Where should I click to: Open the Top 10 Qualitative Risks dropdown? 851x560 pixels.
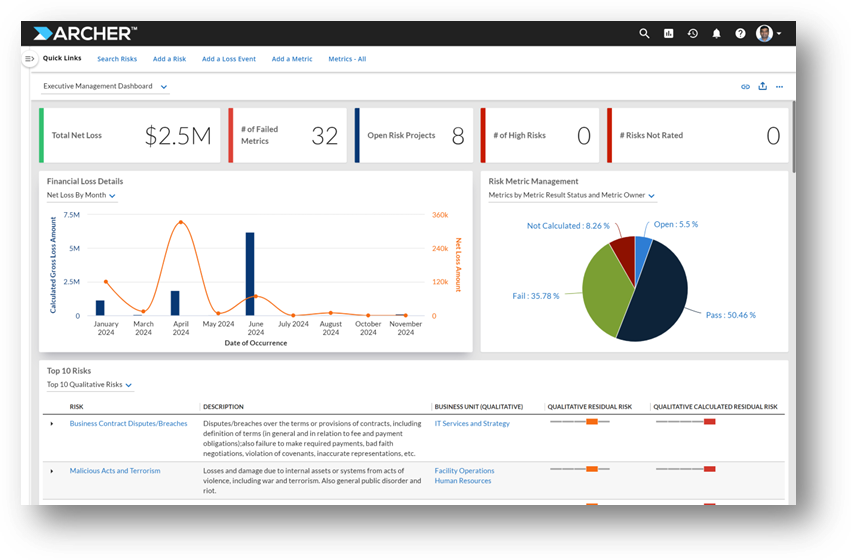coord(90,385)
